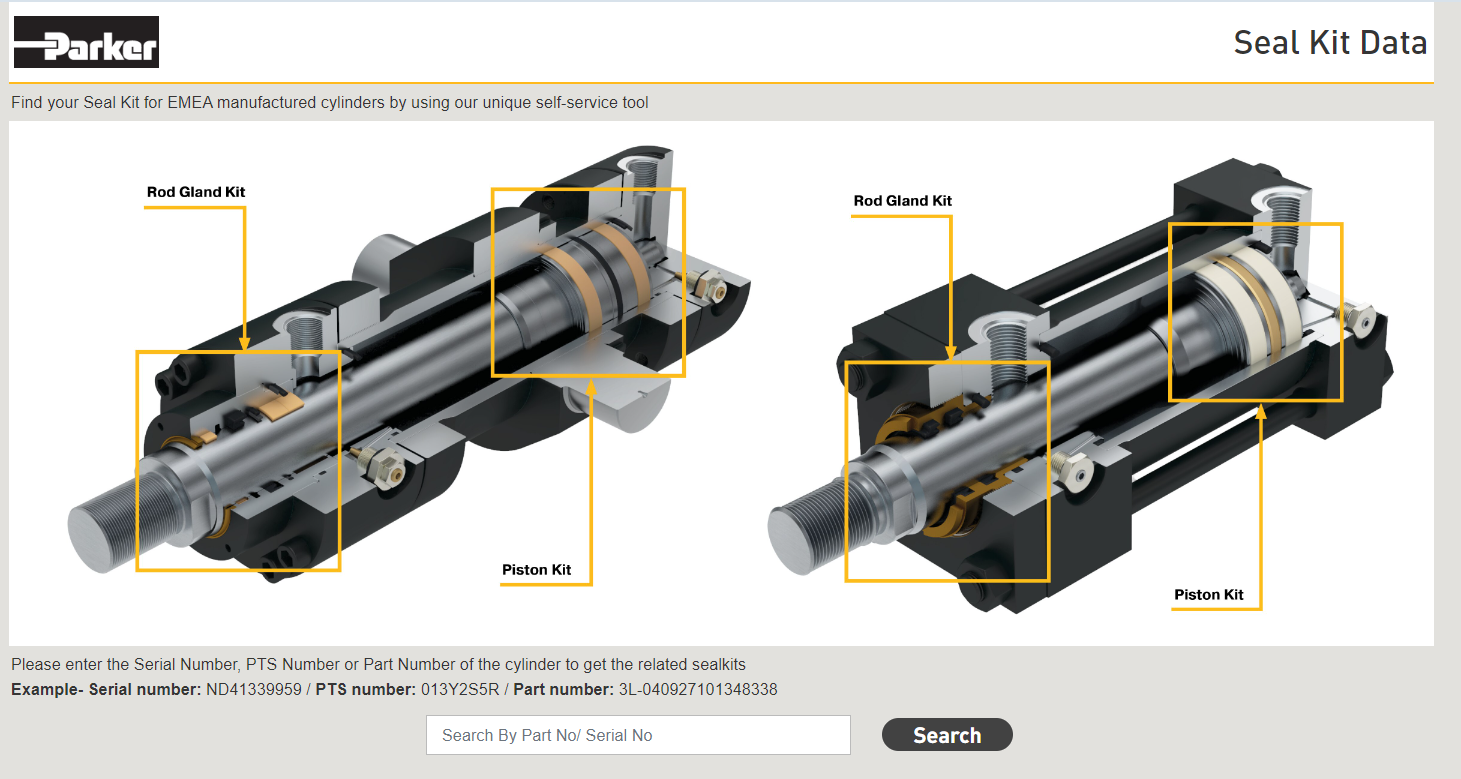Click highlighted rod gland area on right cylinder

click(947, 470)
